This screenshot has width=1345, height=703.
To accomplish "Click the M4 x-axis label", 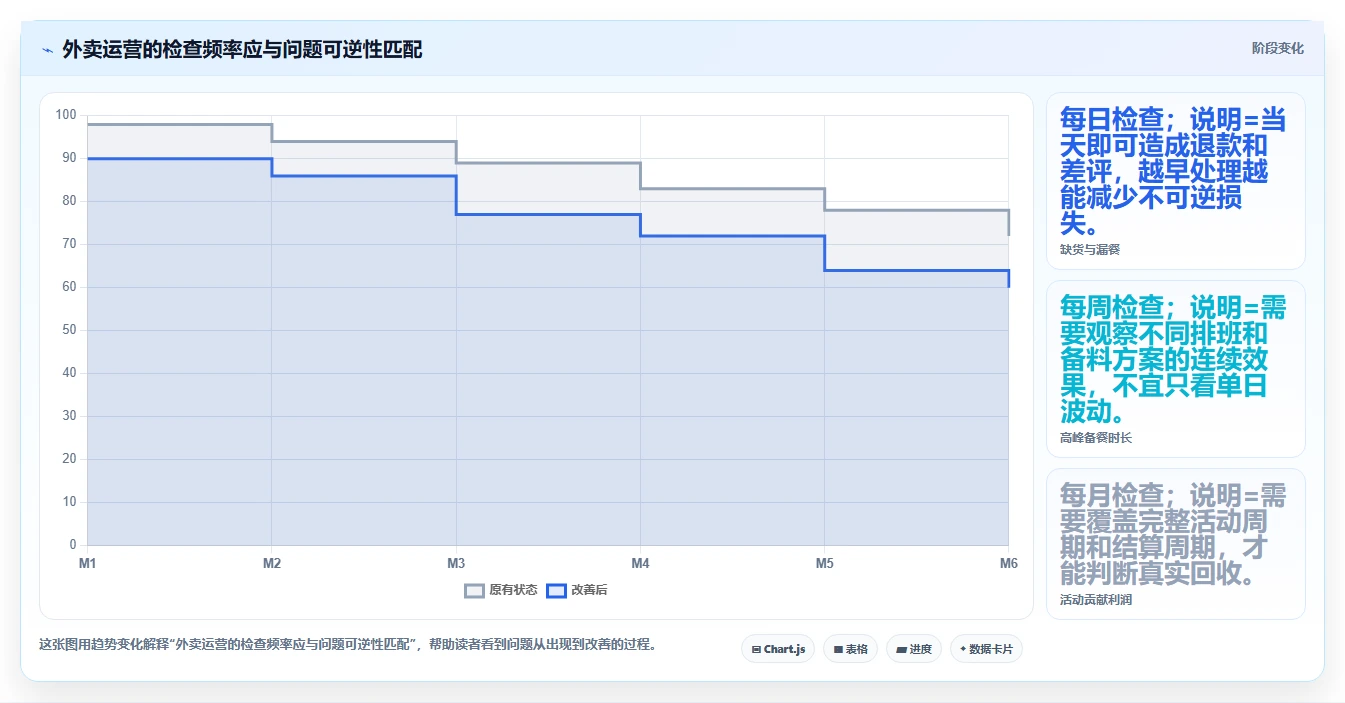I will pos(640,564).
